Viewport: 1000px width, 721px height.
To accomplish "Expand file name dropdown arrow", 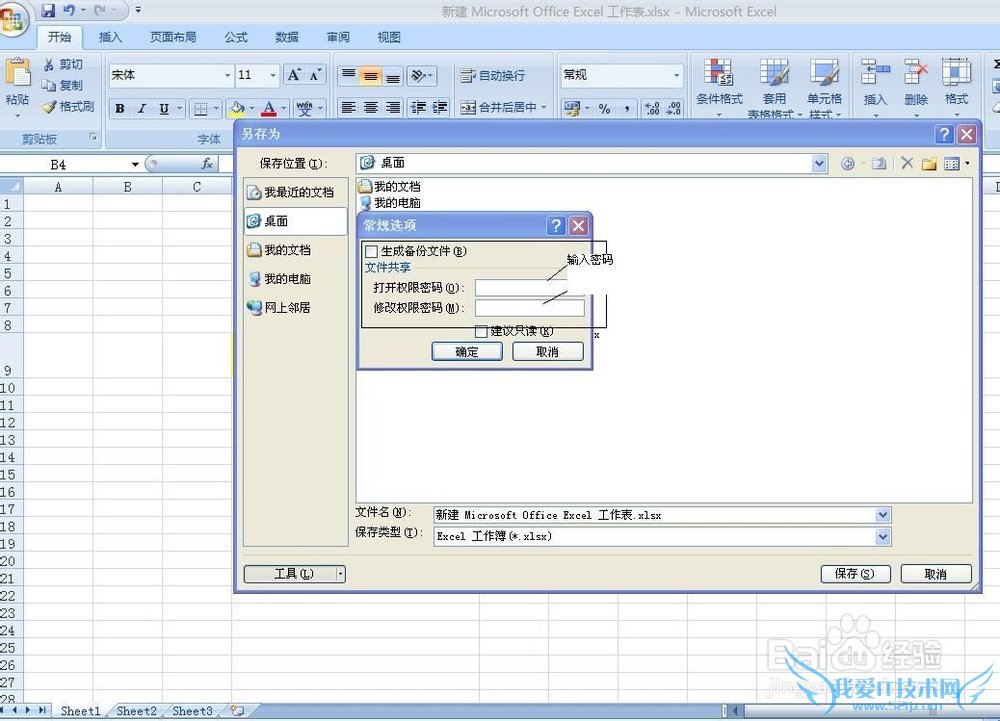I will point(883,515).
